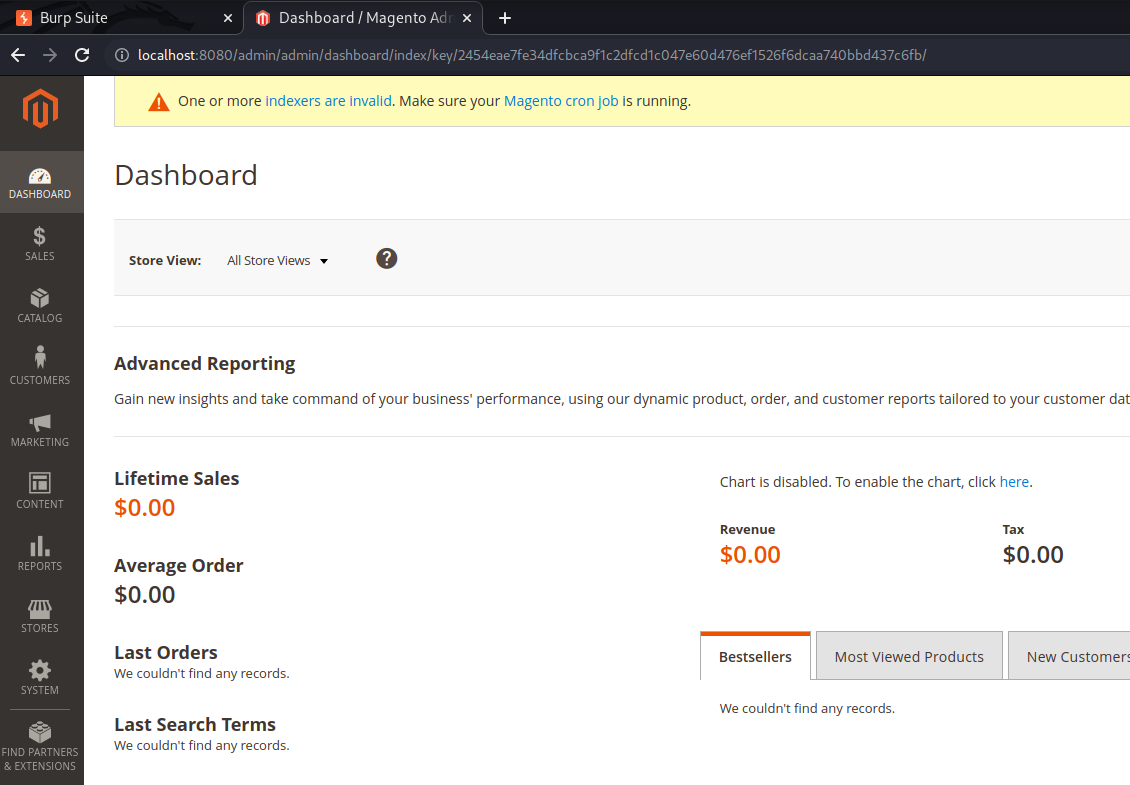Open the Reports sidebar menu
The image size is (1130, 785).
click(40, 554)
